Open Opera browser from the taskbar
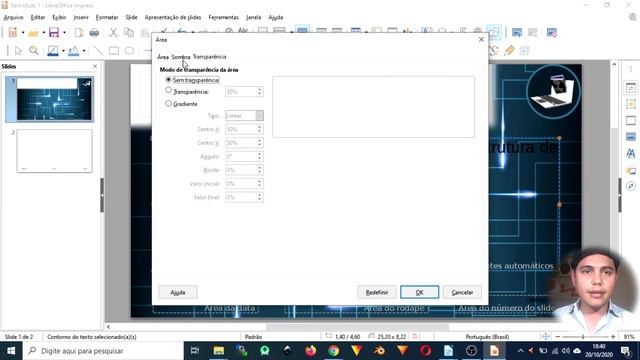The width and height of the screenshot is (640, 360). [425, 351]
